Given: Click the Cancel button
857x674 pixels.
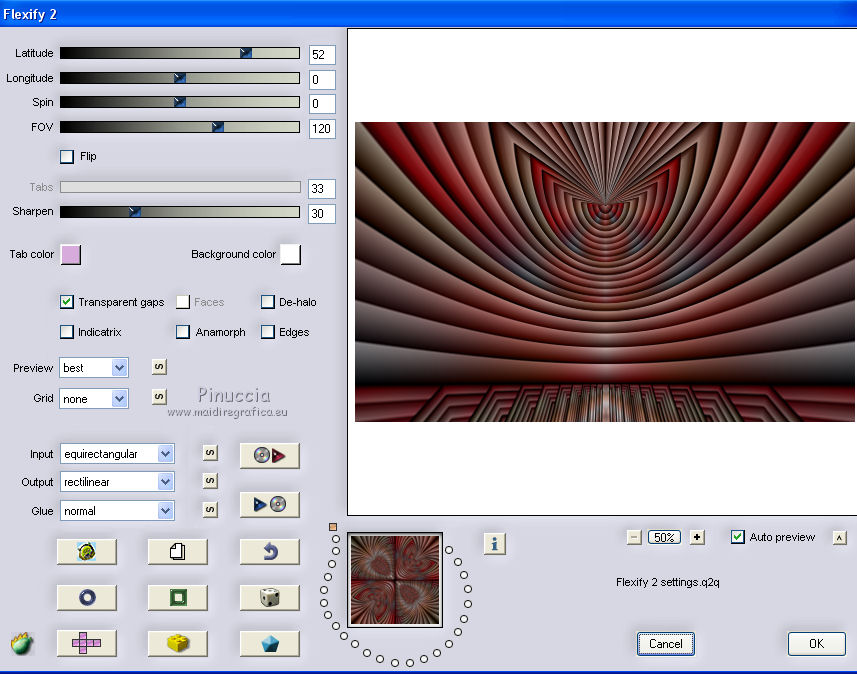Looking at the screenshot, I should 666,644.
